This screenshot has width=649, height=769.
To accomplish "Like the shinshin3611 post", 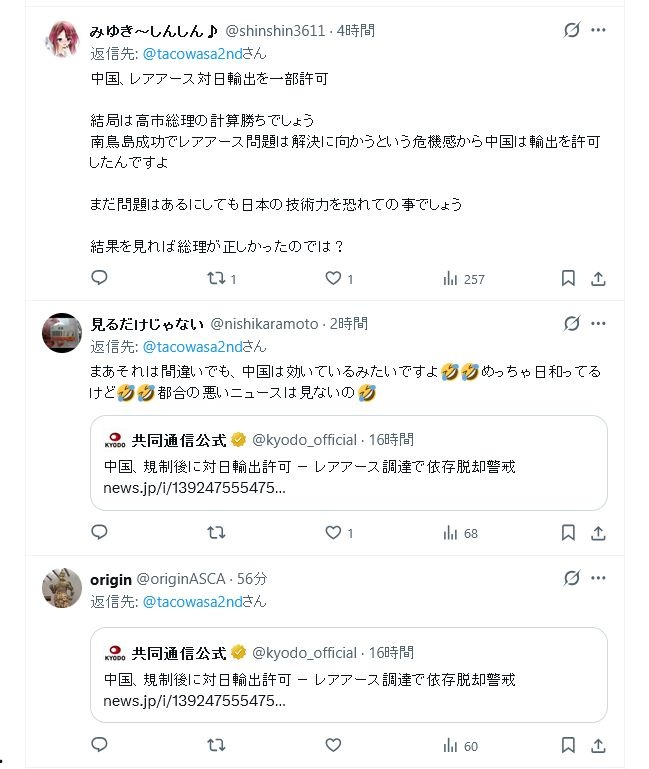I will point(335,279).
